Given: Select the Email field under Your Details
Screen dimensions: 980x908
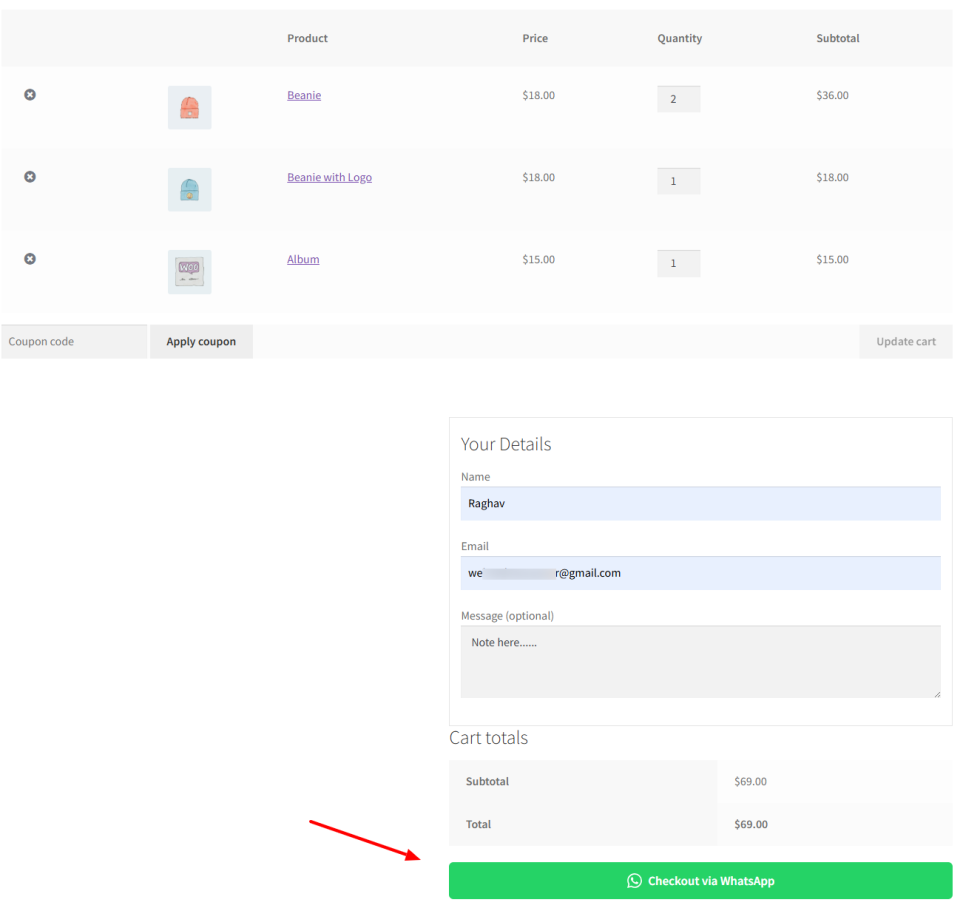Looking at the screenshot, I should (x=700, y=572).
